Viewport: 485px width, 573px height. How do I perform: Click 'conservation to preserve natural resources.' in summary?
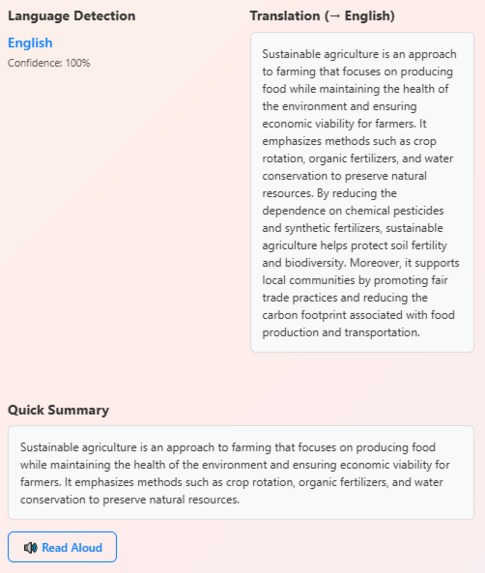pos(130,500)
